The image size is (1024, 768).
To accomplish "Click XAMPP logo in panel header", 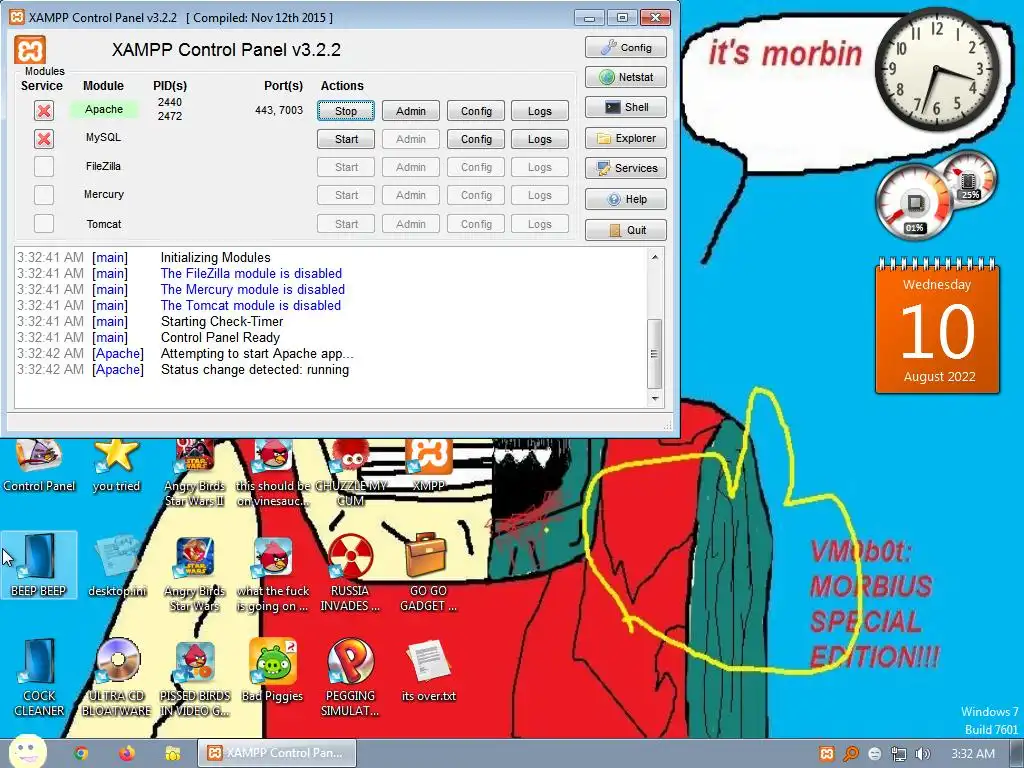I will pyautogui.click(x=30, y=50).
